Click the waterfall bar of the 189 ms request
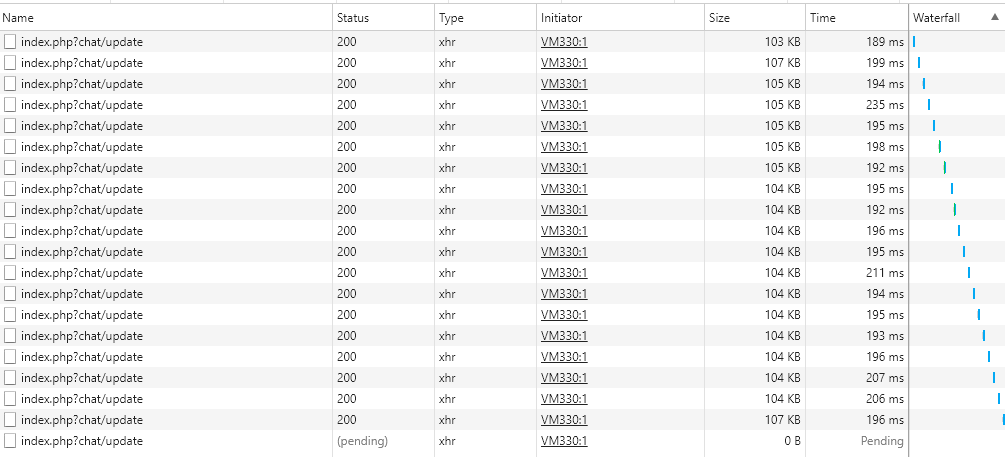The width and height of the screenshot is (1005, 457). click(914, 42)
